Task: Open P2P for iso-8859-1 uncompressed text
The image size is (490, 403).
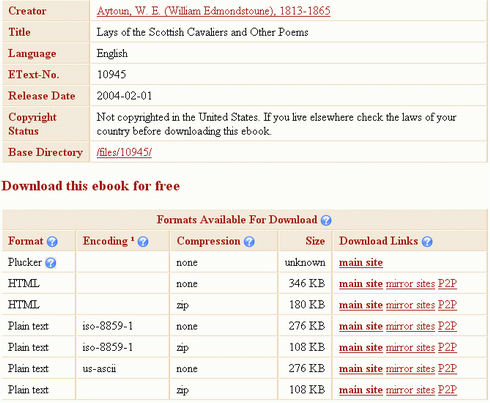Action: [447, 326]
